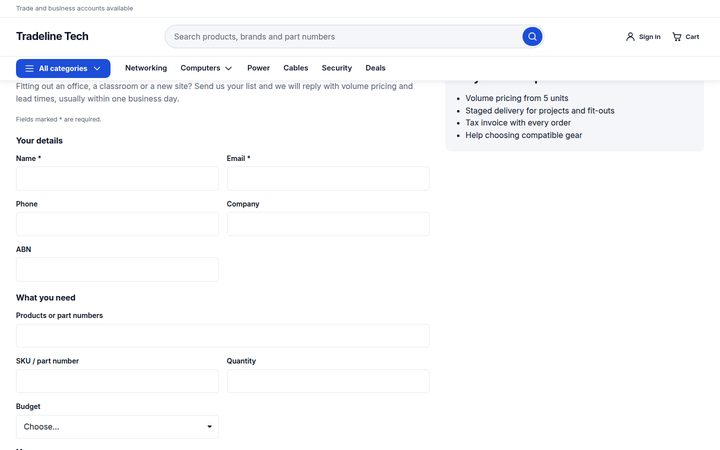Click the 'What you need' heading
The height and width of the screenshot is (450, 720).
[45, 298]
